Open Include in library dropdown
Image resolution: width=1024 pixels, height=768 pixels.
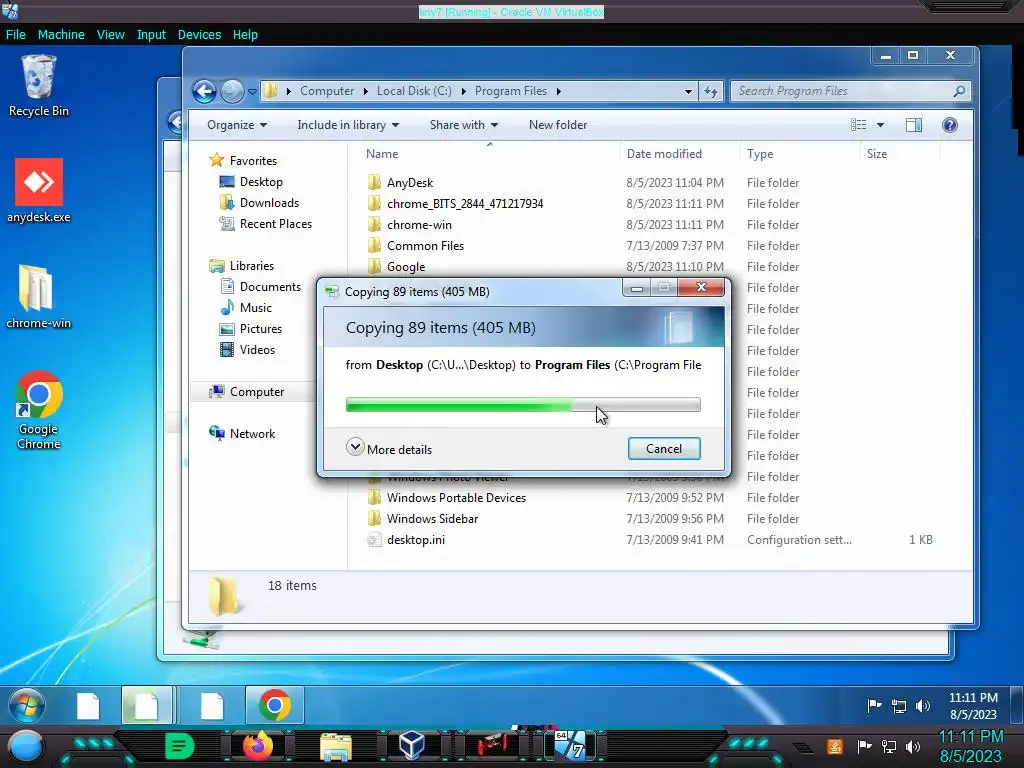pyautogui.click(x=348, y=125)
